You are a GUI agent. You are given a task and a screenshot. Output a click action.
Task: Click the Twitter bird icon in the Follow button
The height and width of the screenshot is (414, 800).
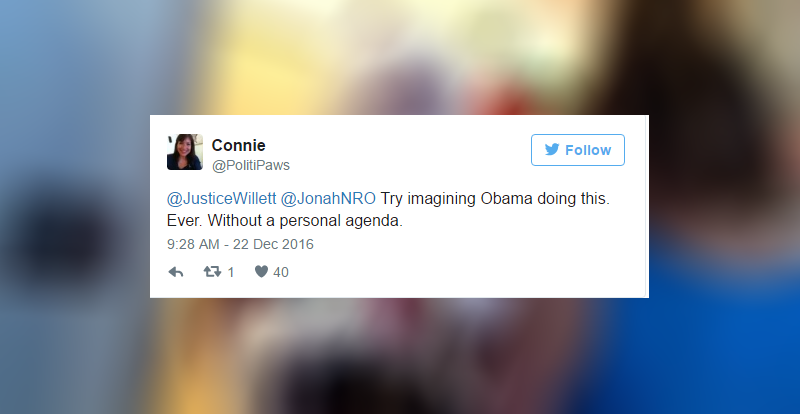(552, 150)
